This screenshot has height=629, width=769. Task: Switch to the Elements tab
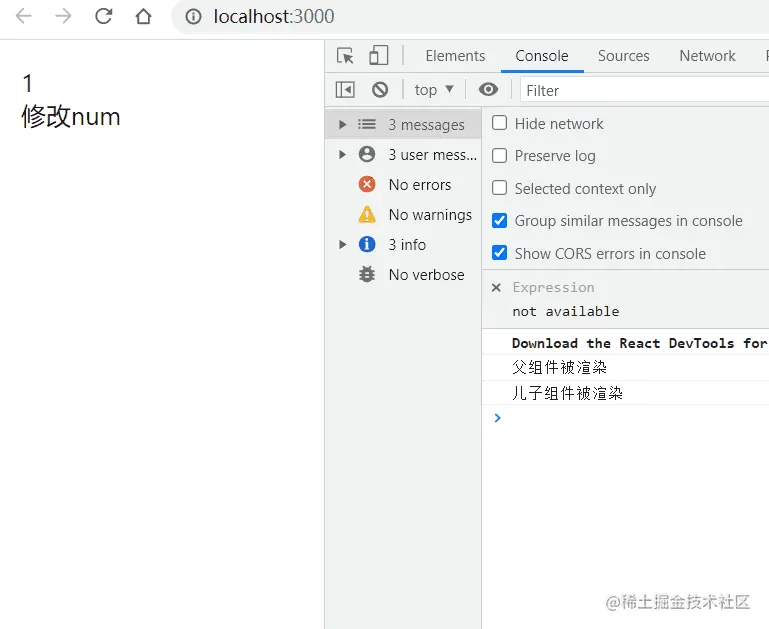click(x=455, y=56)
